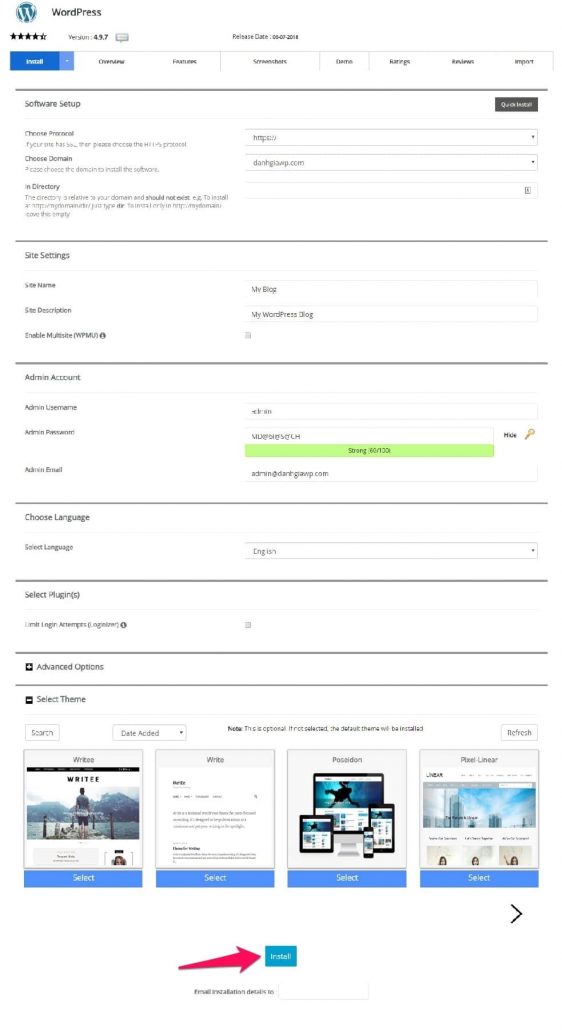562x1030 pixels.
Task: Open the changelog speech bubble icon
Action: 122,37
